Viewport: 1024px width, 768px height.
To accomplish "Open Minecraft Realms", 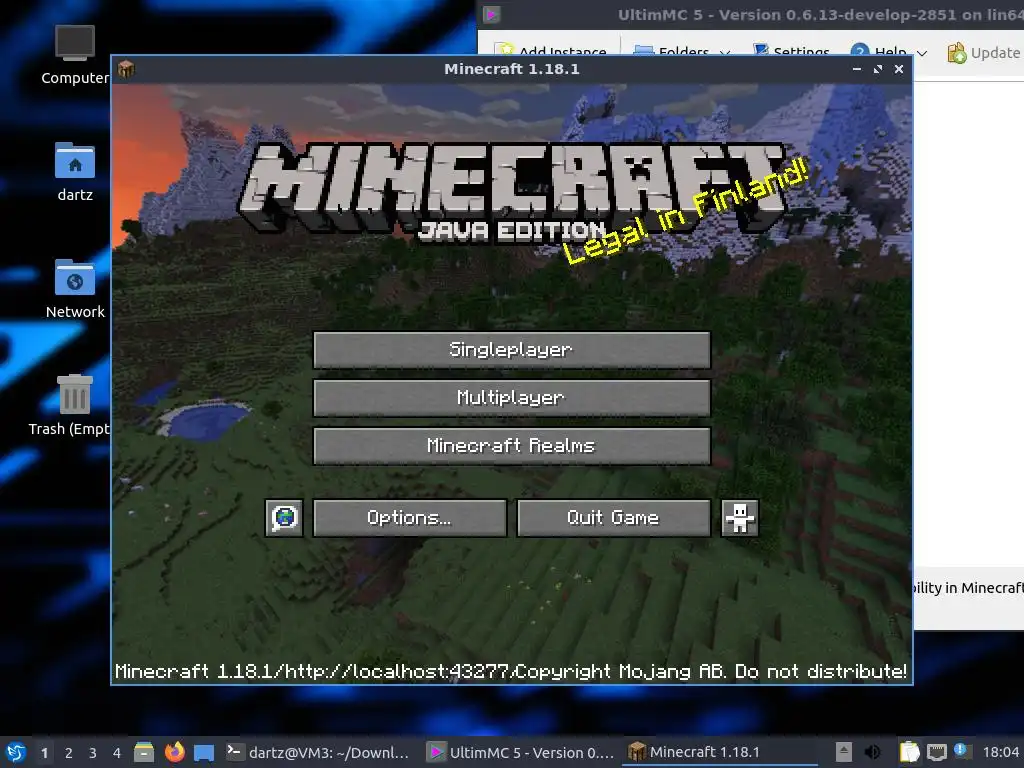I will (x=511, y=446).
